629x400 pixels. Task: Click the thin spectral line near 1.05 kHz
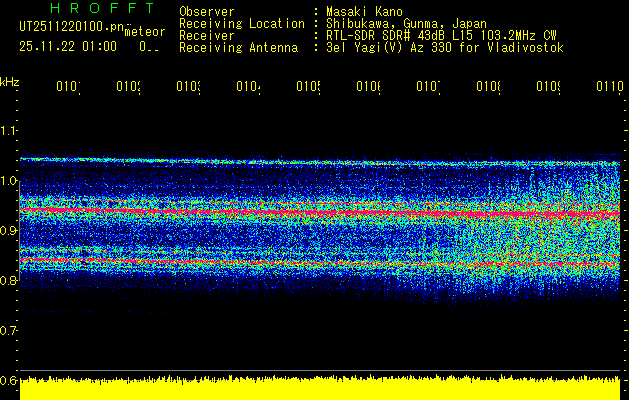[x=320, y=160]
